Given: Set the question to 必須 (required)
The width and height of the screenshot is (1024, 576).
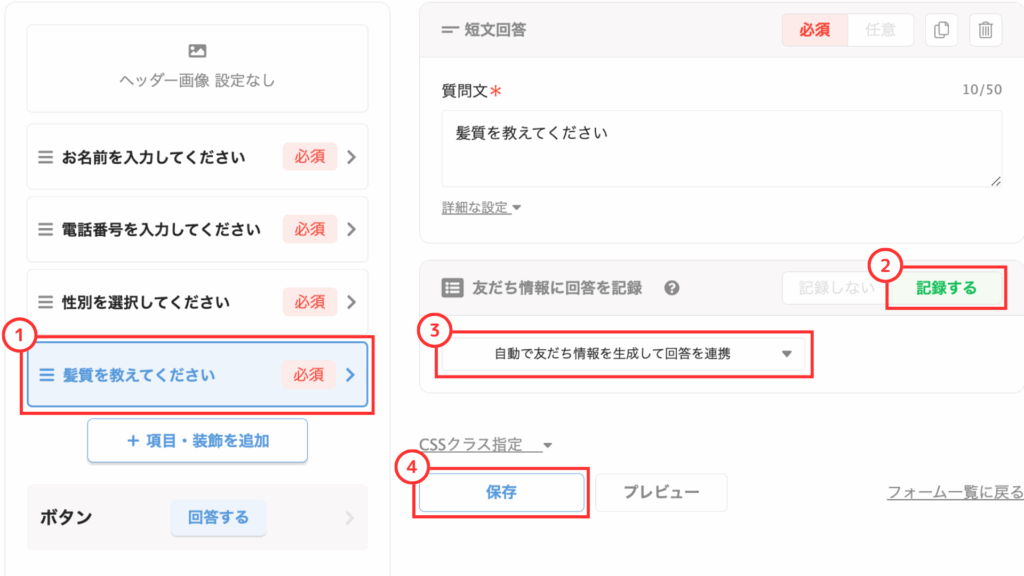Looking at the screenshot, I should [x=814, y=30].
